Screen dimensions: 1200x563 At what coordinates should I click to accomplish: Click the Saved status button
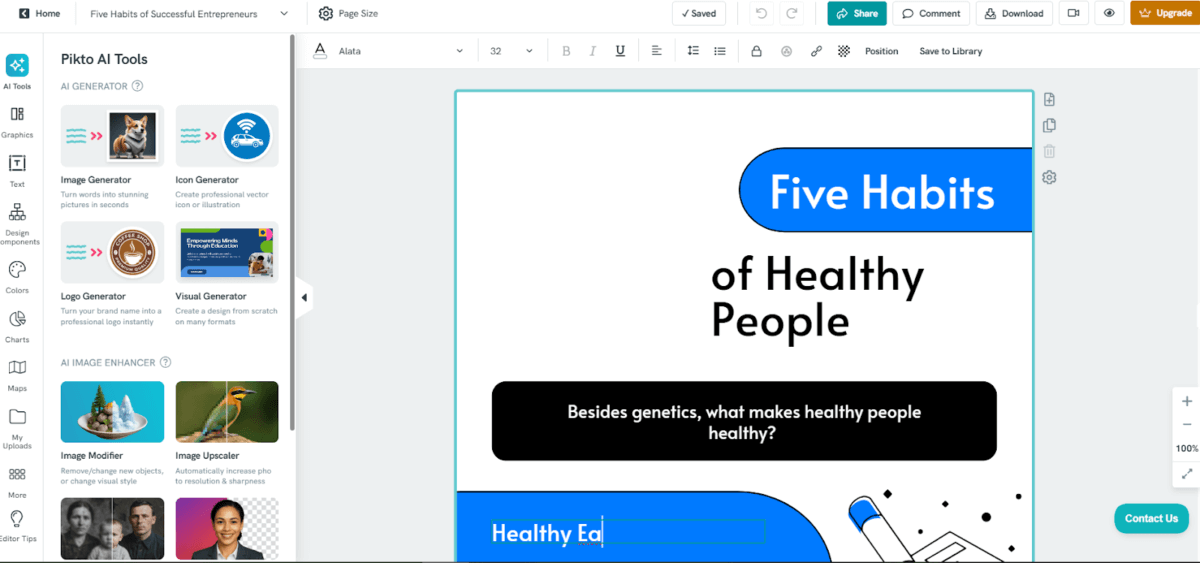click(699, 14)
